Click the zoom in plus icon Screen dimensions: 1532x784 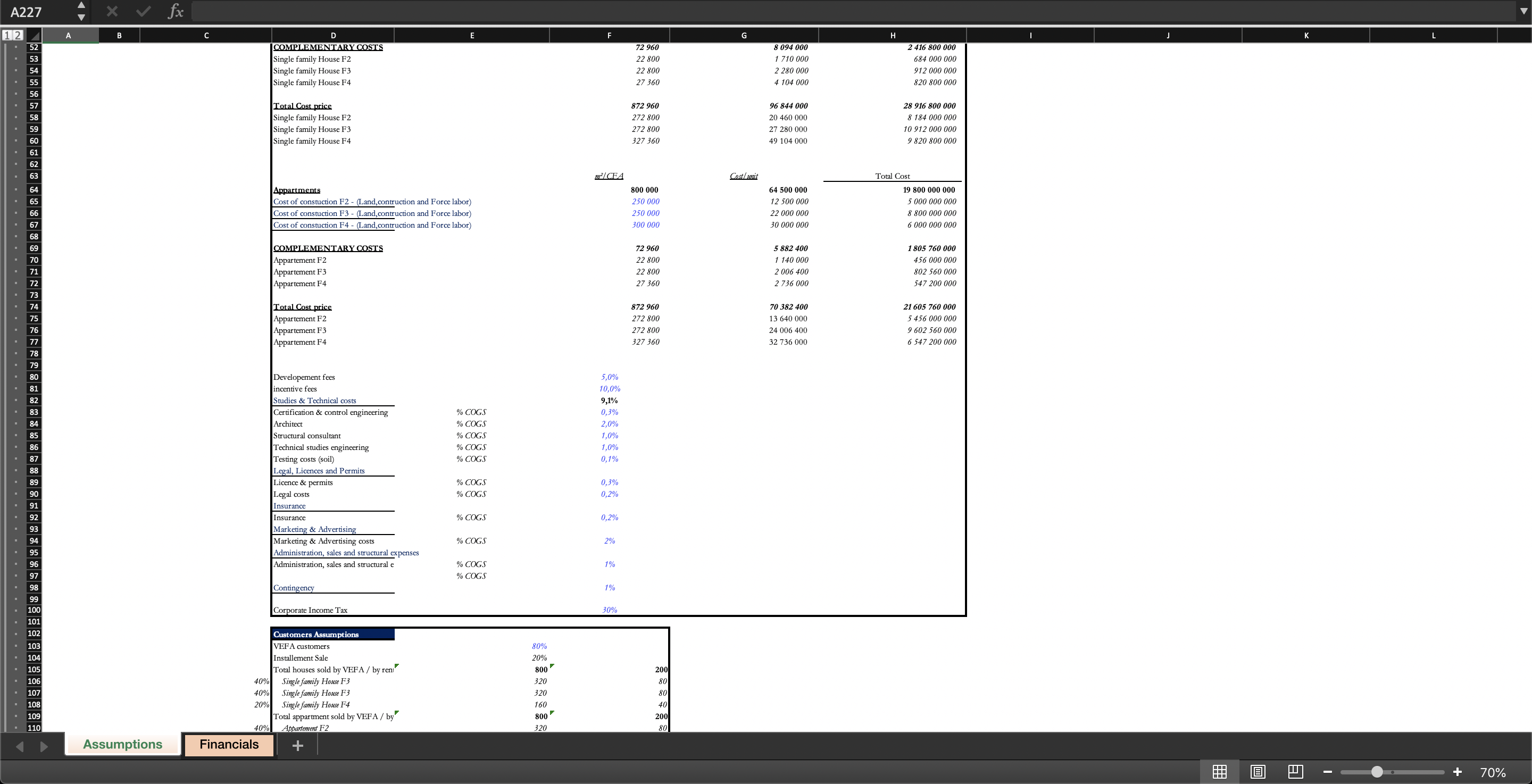pyautogui.click(x=1457, y=772)
